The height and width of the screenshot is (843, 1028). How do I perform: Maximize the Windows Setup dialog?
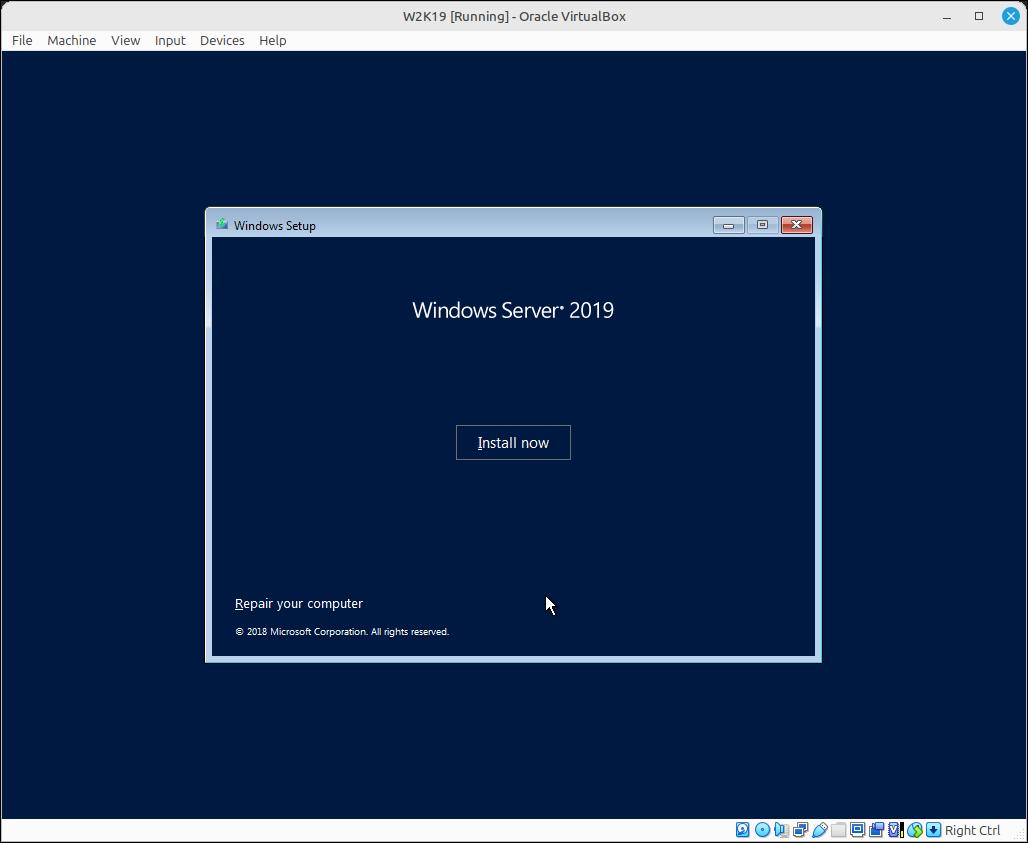point(762,225)
